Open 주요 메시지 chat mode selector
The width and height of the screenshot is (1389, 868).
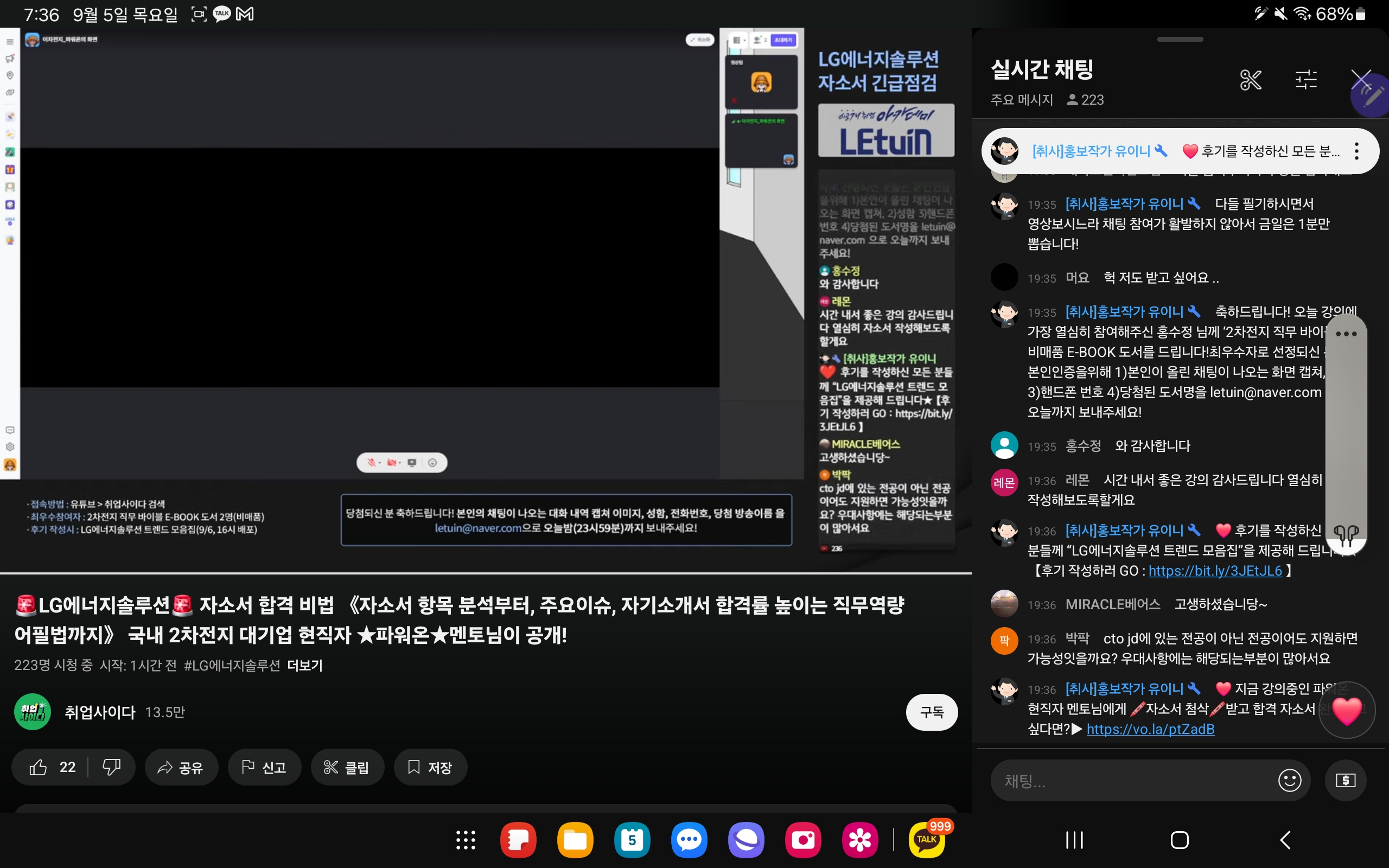tap(1022, 100)
